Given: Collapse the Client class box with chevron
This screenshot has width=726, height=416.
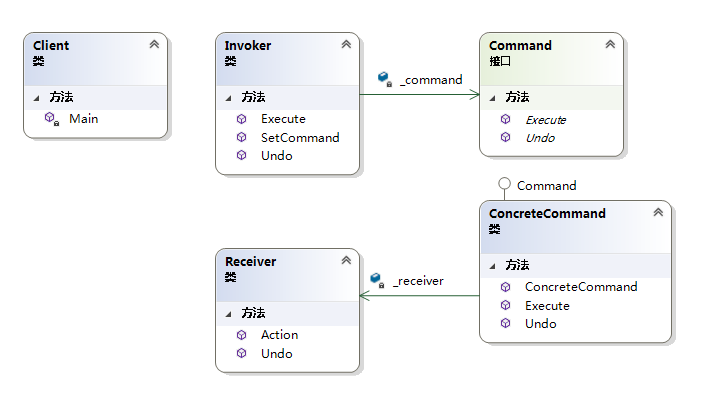Looking at the screenshot, I should click(153, 45).
